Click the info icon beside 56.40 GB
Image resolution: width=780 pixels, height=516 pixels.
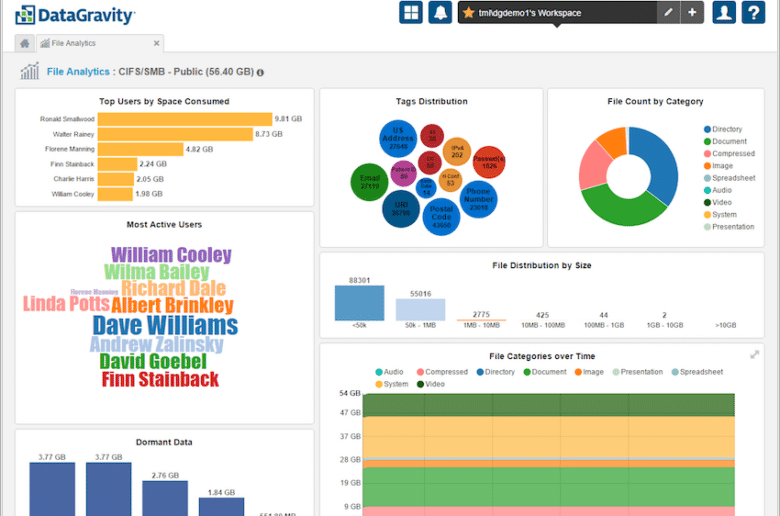[x=260, y=73]
